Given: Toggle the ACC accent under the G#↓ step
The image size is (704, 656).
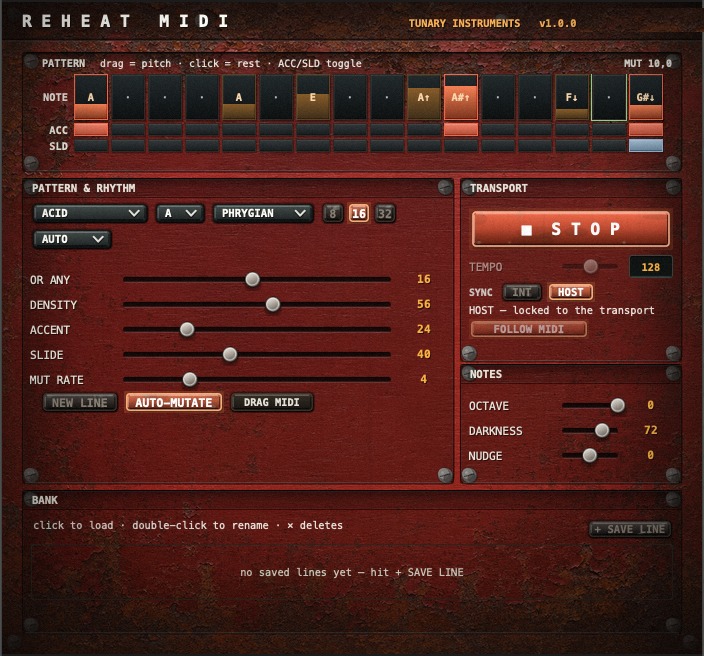Looking at the screenshot, I should (646, 130).
